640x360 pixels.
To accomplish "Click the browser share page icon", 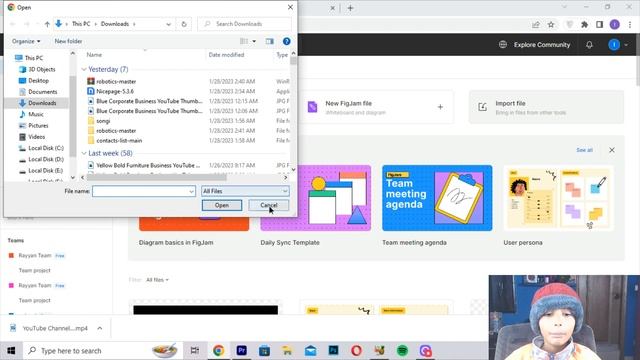I will (x=536, y=24).
